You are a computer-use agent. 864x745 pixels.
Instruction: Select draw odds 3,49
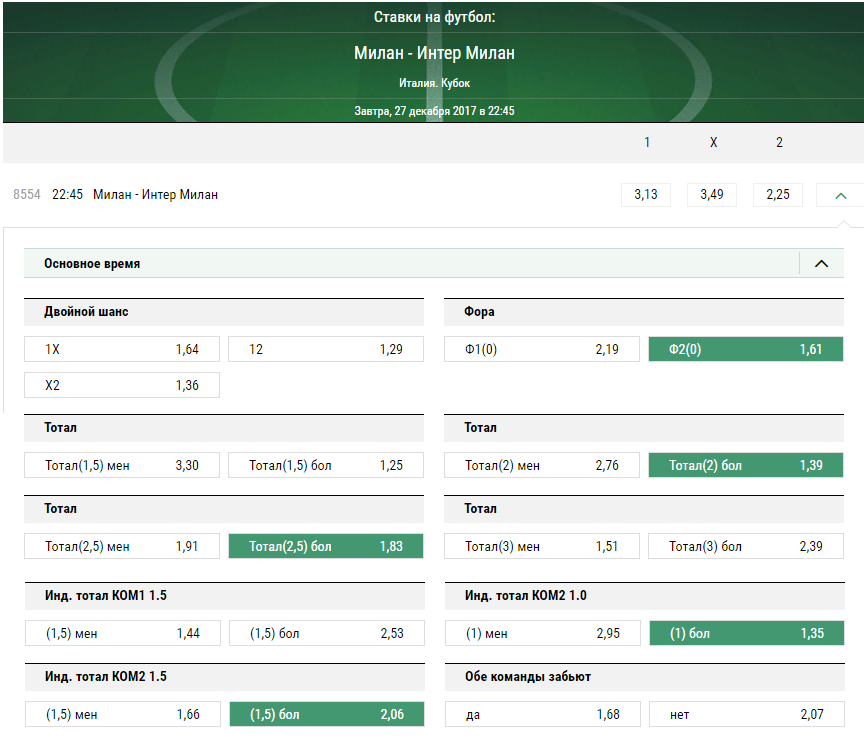click(712, 195)
